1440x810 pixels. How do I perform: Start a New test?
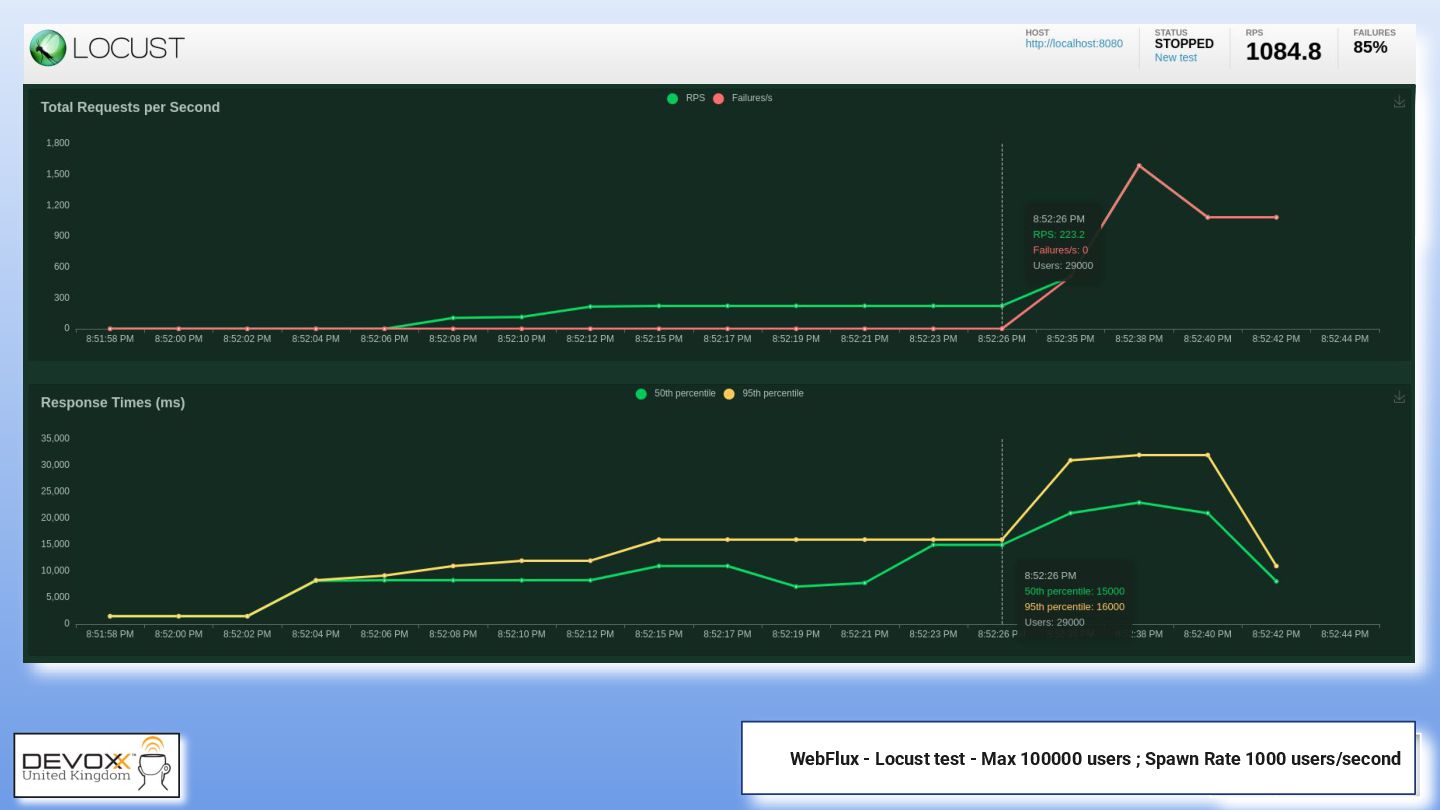point(1175,58)
